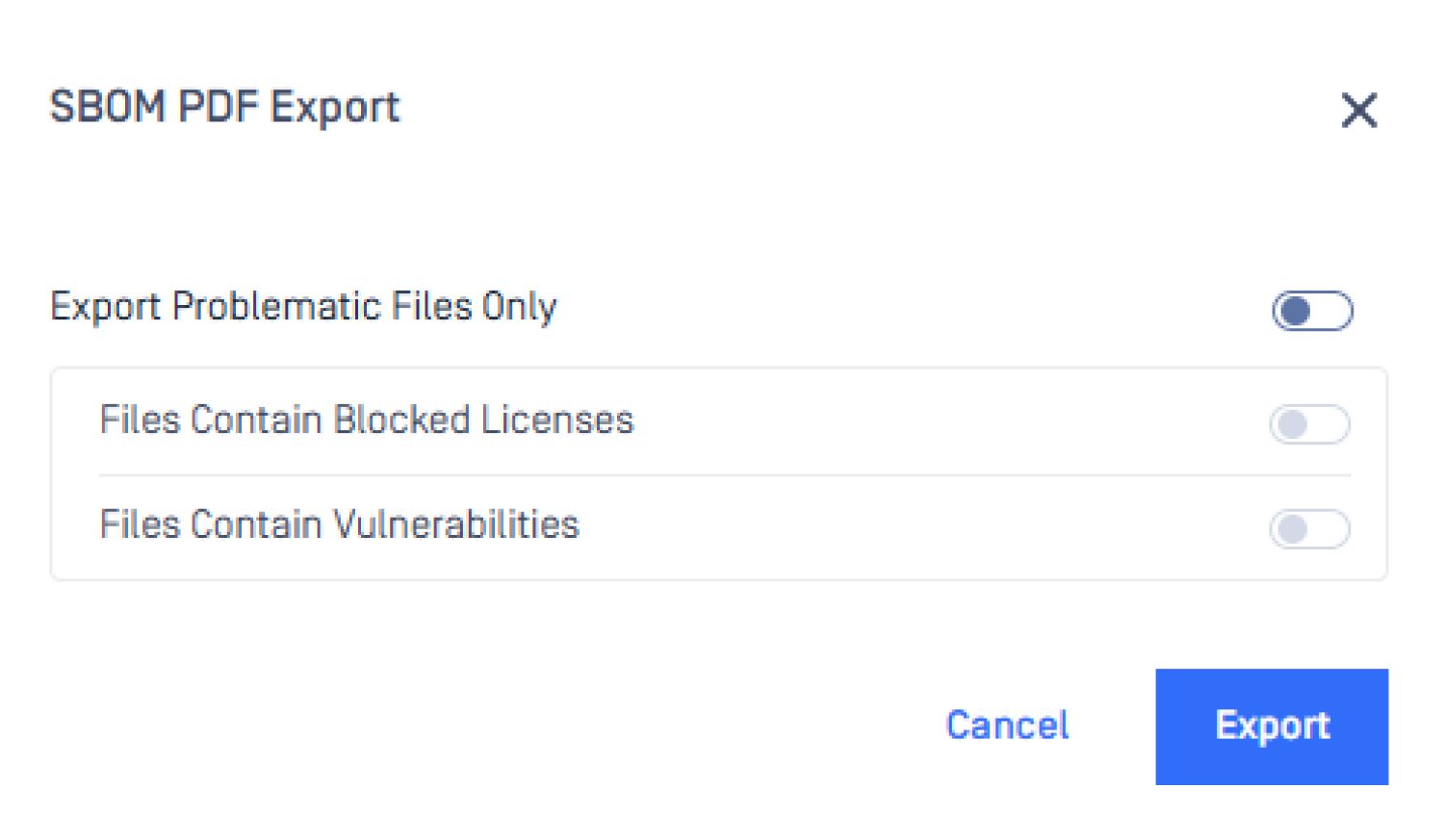Click the "Export Problematic Files Only" label

[x=303, y=307]
